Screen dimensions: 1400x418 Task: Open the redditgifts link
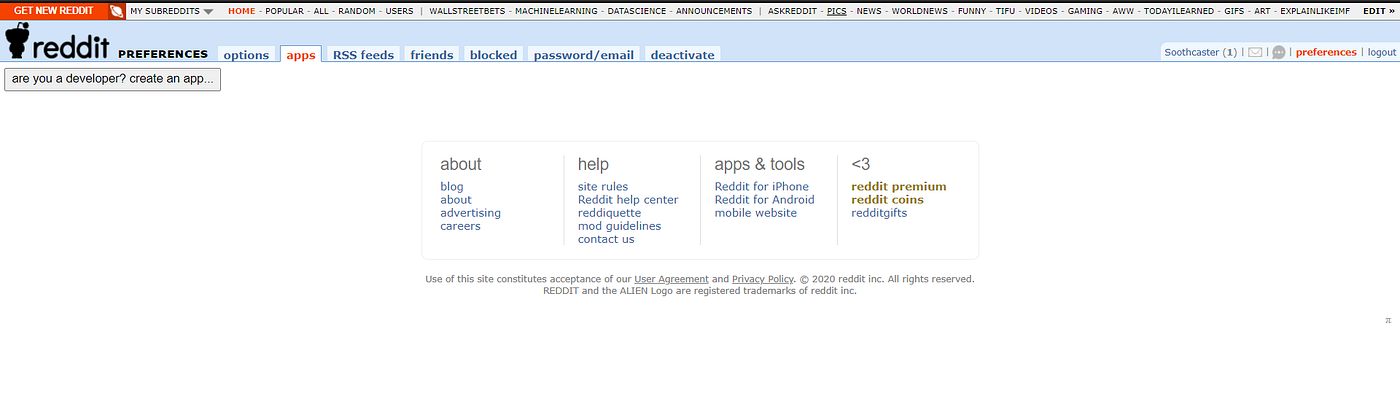click(x=879, y=213)
